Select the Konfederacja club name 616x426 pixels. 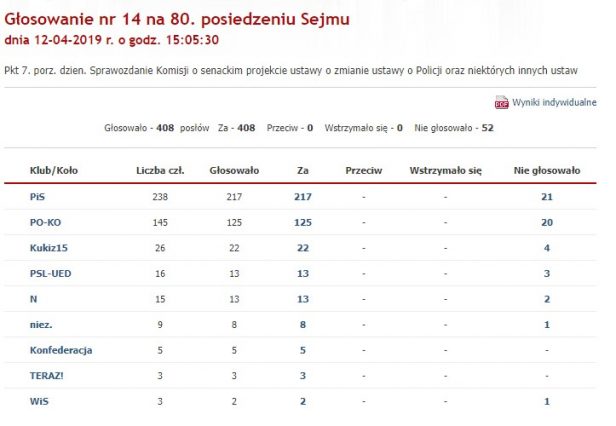[x=61, y=350]
